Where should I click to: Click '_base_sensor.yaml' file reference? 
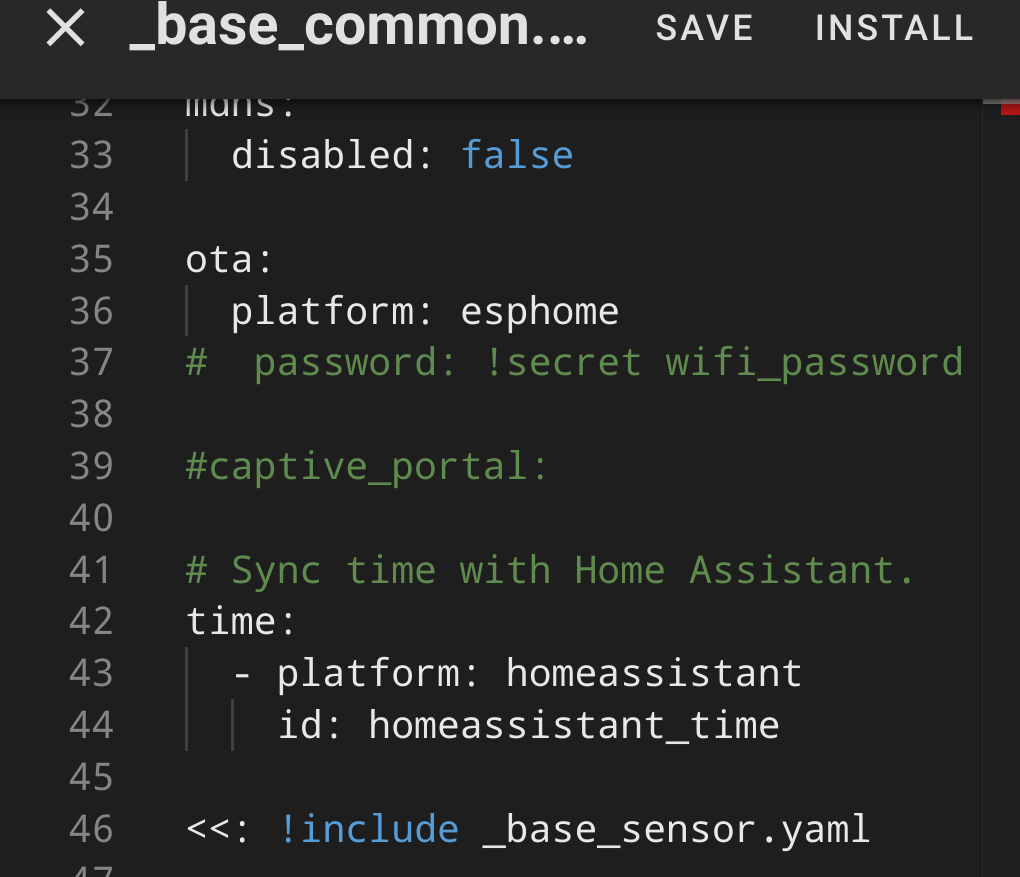pos(676,830)
